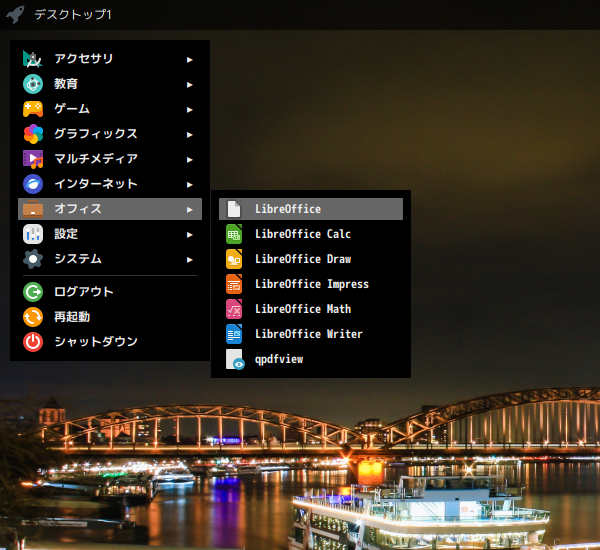
Task: Launch qpdfview PDF viewer
Action: (x=311, y=359)
